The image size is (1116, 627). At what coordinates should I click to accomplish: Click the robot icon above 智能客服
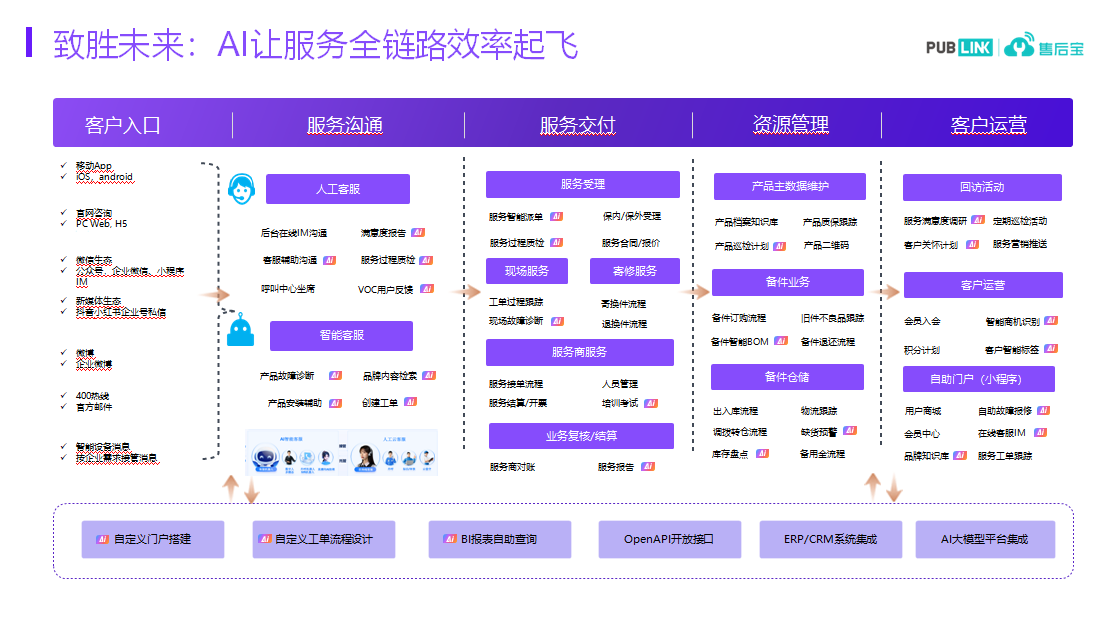[x=240, y=332]
